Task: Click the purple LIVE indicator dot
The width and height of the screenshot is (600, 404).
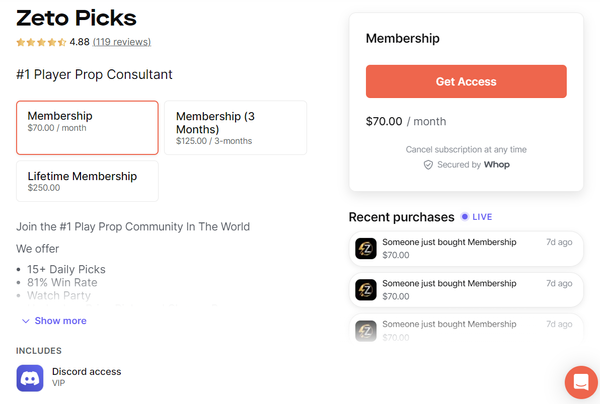Action: tap(465, 217)
